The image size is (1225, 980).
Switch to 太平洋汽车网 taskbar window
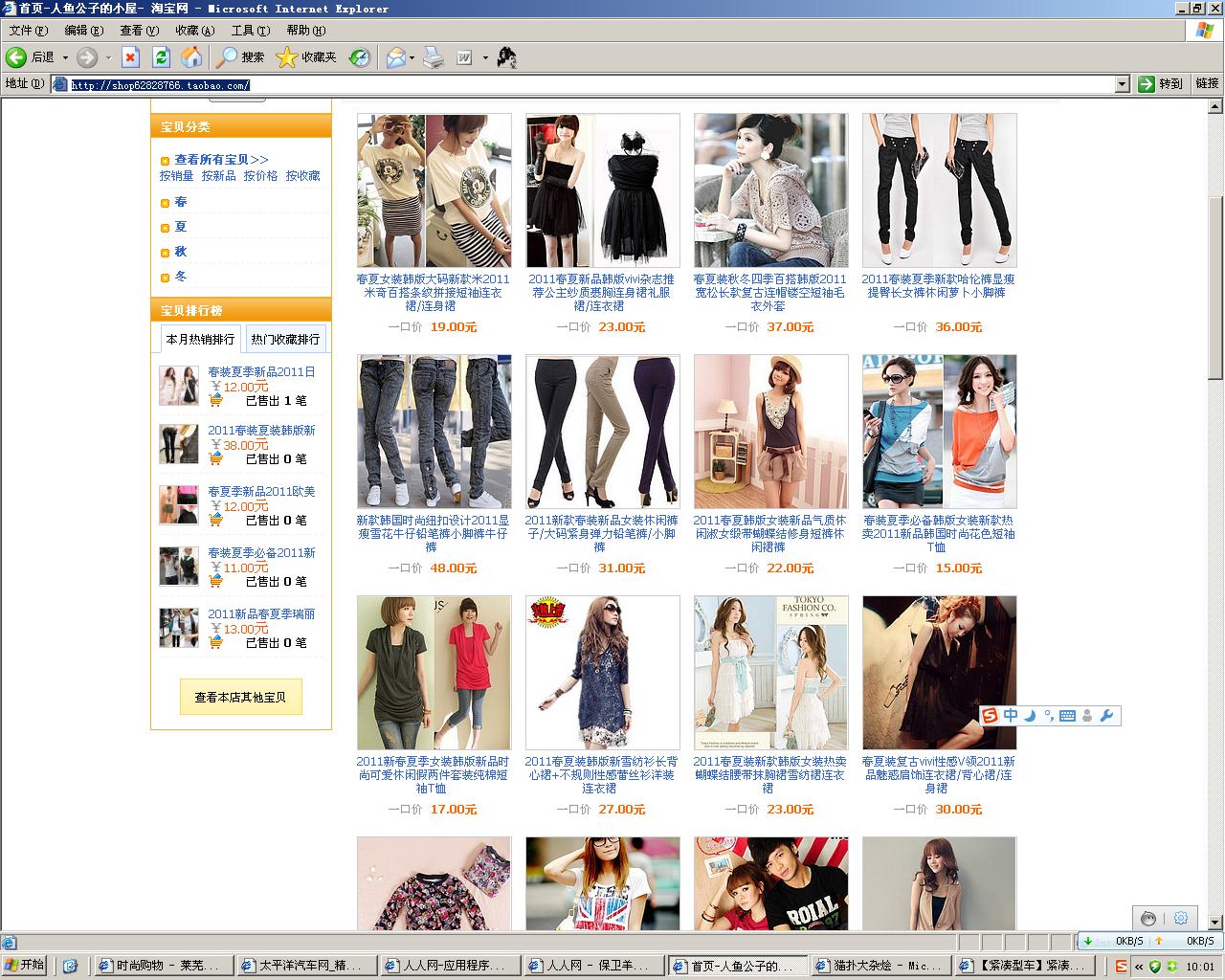click(x=306, y=966)
